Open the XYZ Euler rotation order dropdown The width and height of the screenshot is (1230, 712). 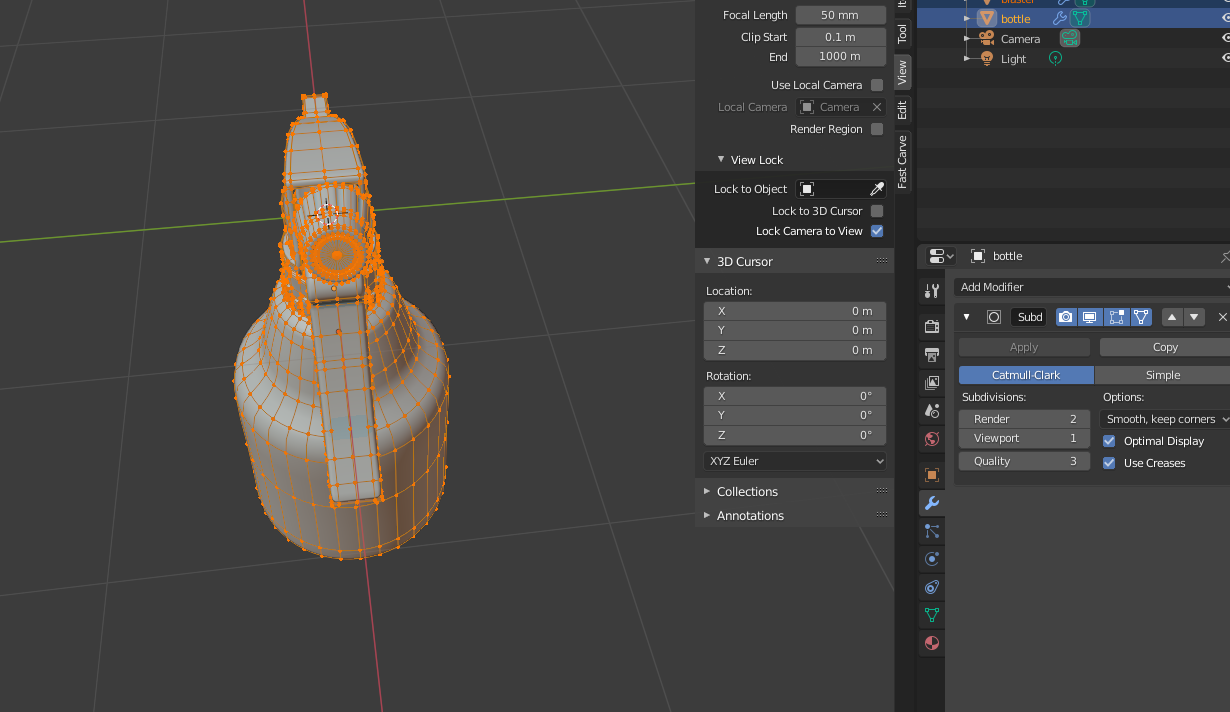click(794, 461)
